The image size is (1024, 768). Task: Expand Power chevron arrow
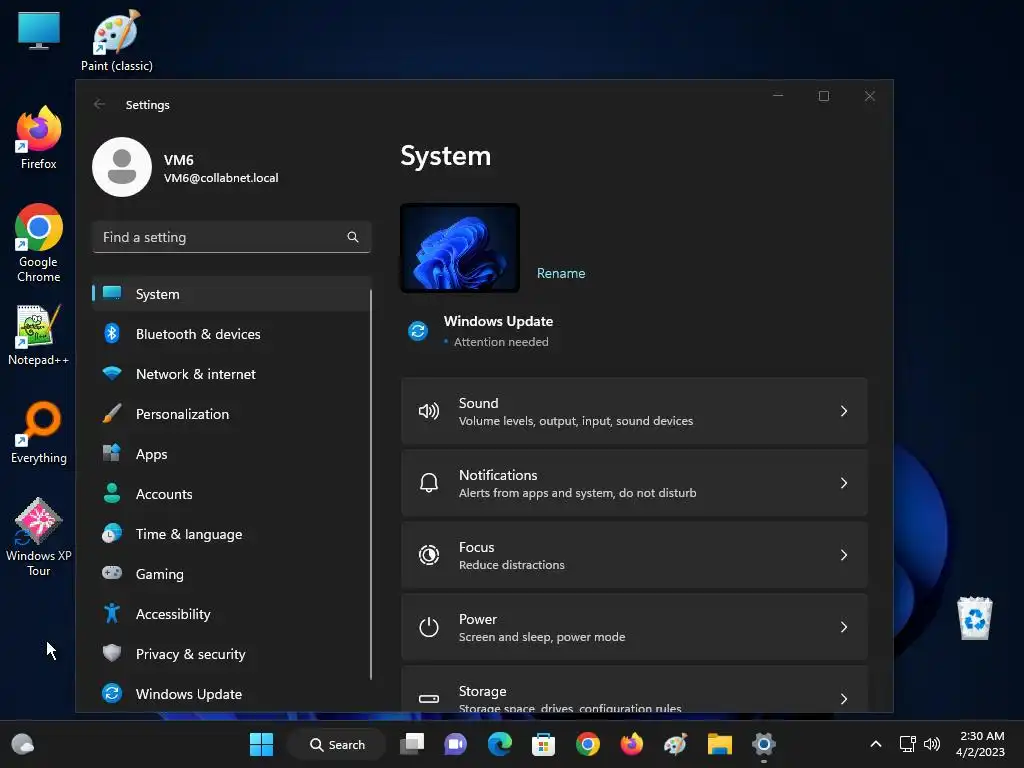pos(844,627)
